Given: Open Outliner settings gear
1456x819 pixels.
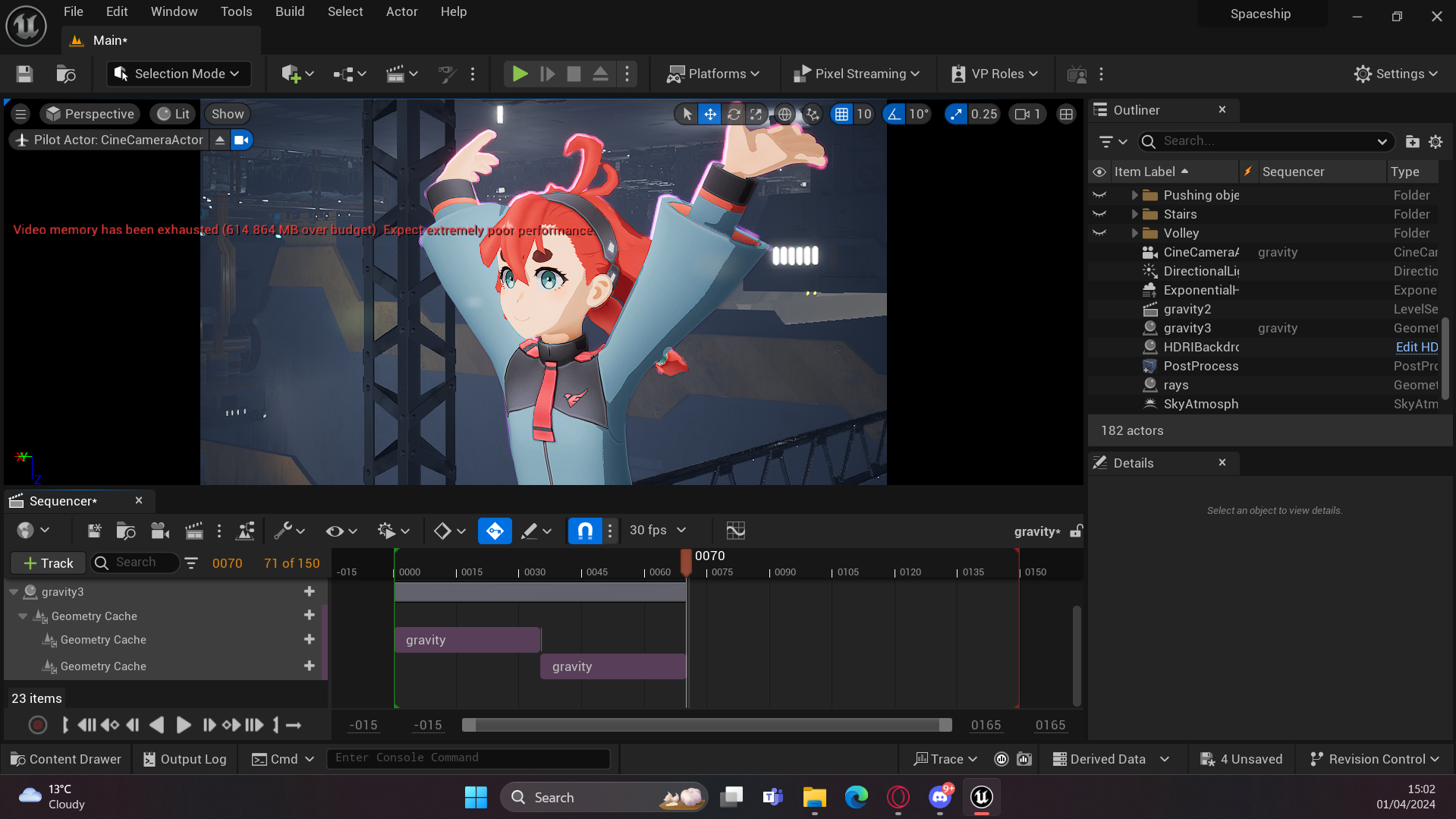Looking at the screenshot, I should pyautogui.click(x=1436, y=141).
